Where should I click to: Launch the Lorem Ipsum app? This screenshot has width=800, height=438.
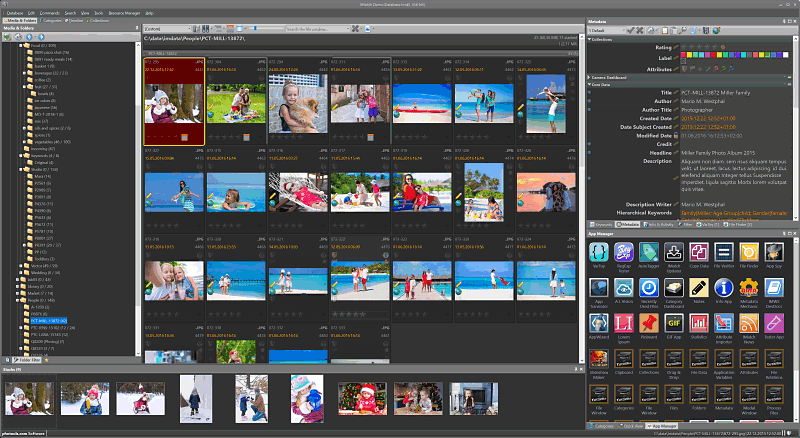pos(623,324)
